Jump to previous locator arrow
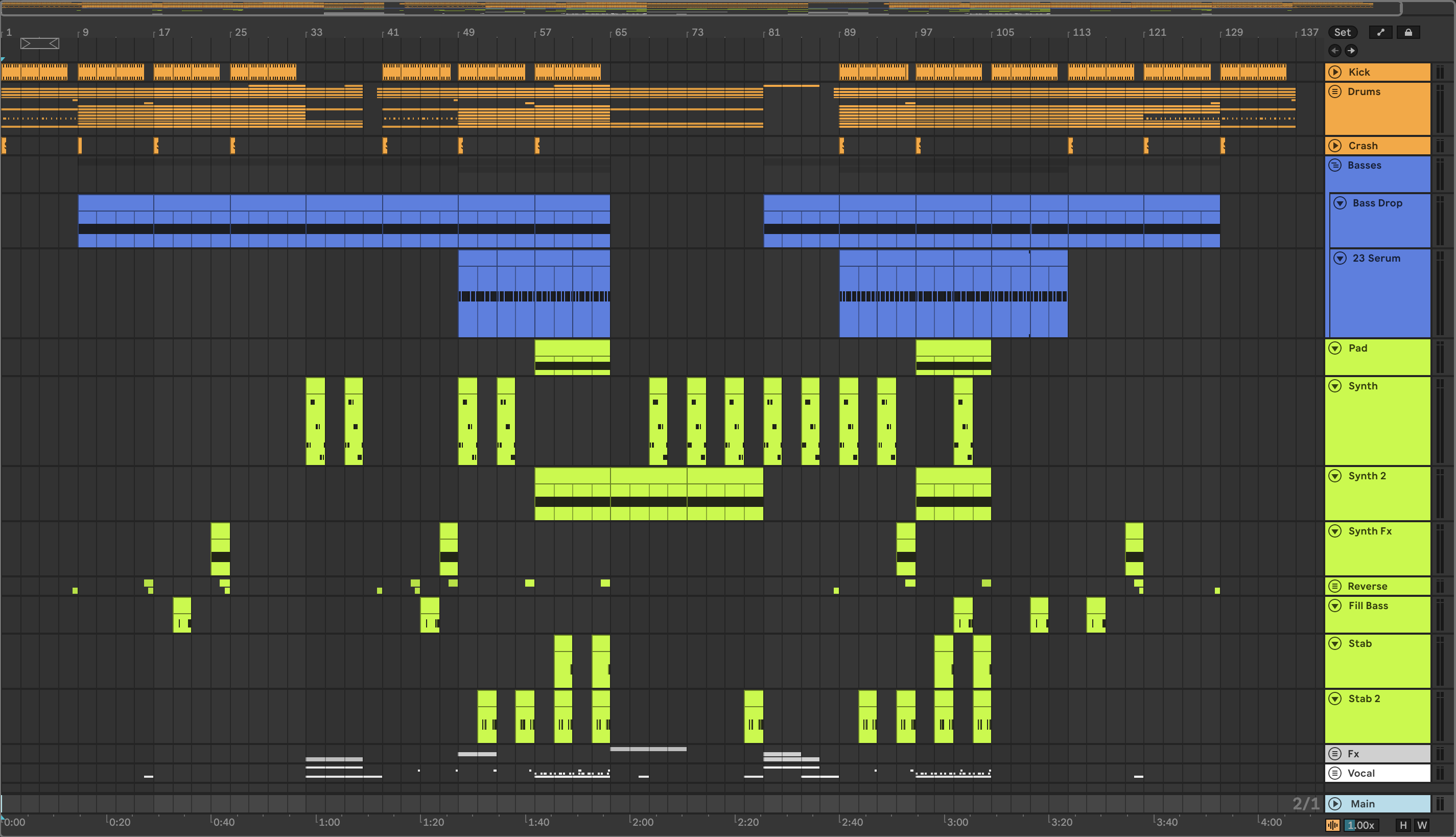The height and width of the screenshot is (837, 1456). (1335, 51)
